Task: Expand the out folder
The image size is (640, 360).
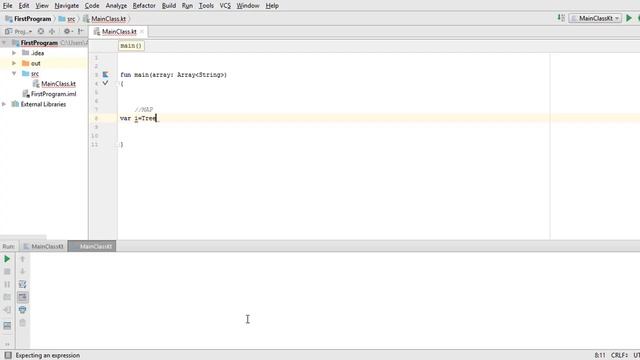Action: pos(14,63)
